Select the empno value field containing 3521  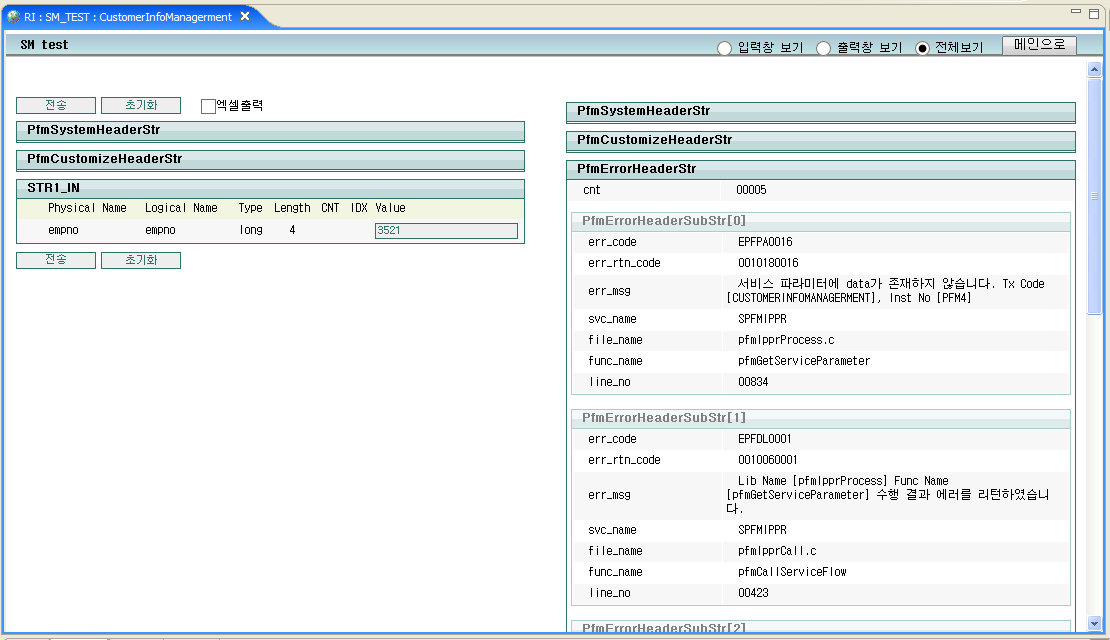click(x=445, y=230)
